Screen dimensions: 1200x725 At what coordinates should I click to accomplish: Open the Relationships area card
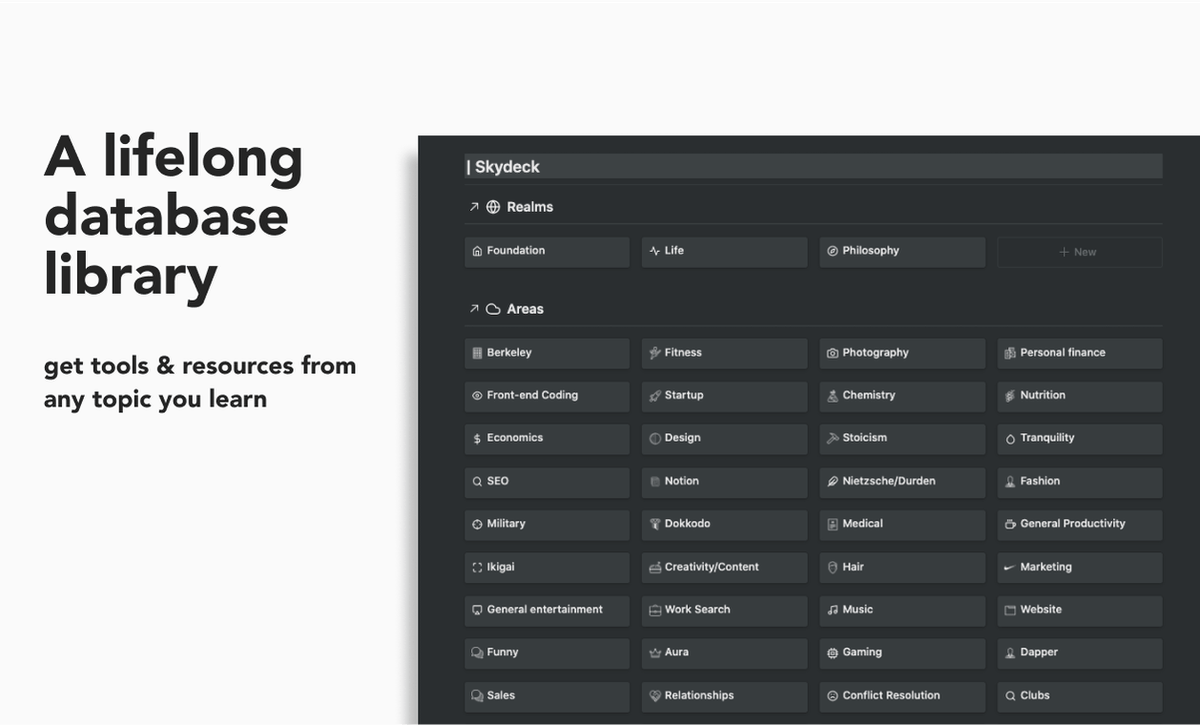coord(724,696)
